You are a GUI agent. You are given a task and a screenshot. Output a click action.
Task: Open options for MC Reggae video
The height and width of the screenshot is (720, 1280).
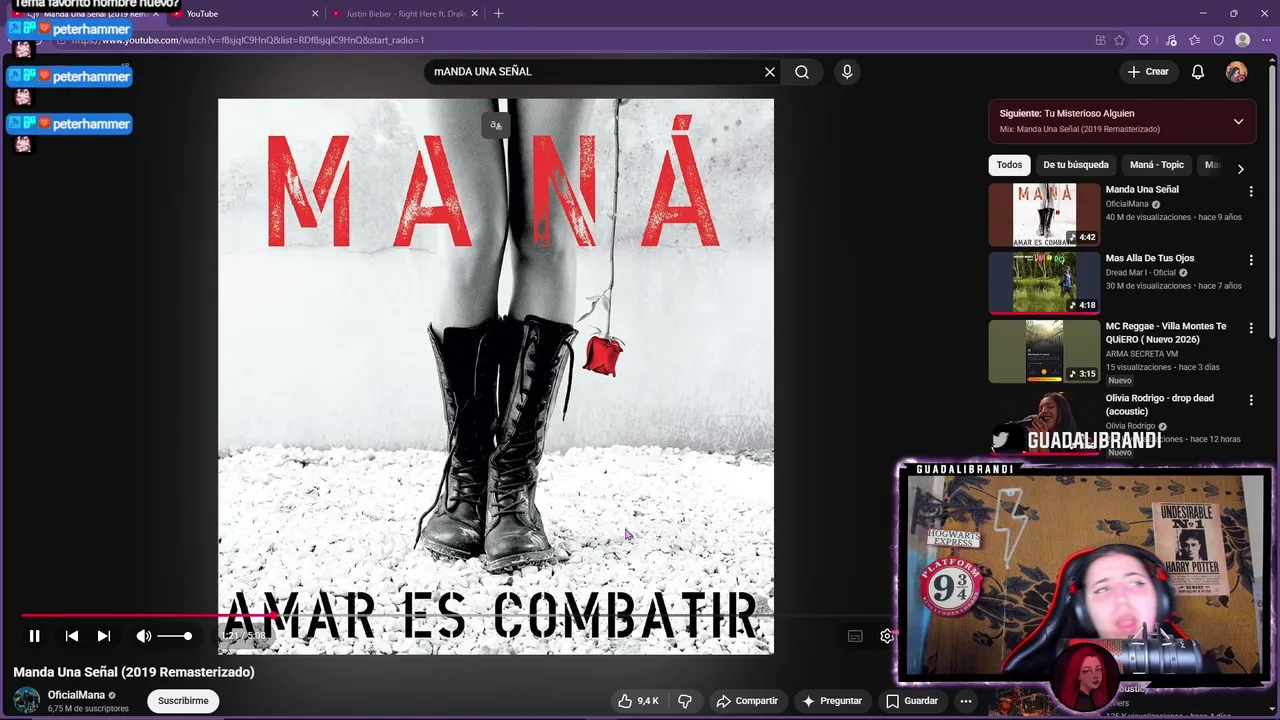1250,328
